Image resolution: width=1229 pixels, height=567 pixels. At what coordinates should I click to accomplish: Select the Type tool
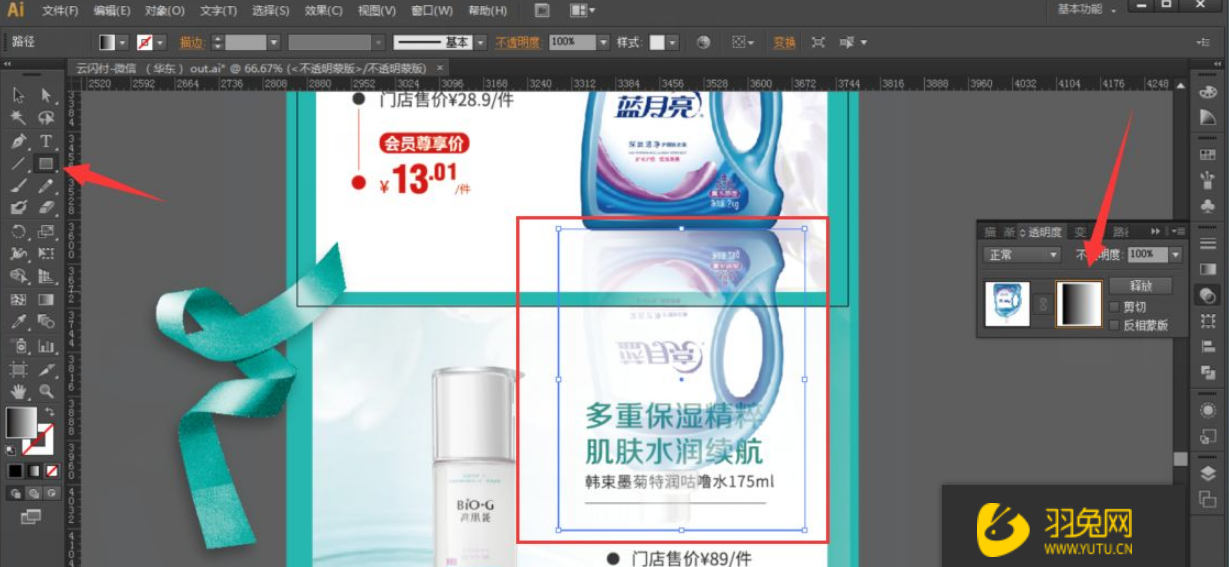(x=46, y=141)
